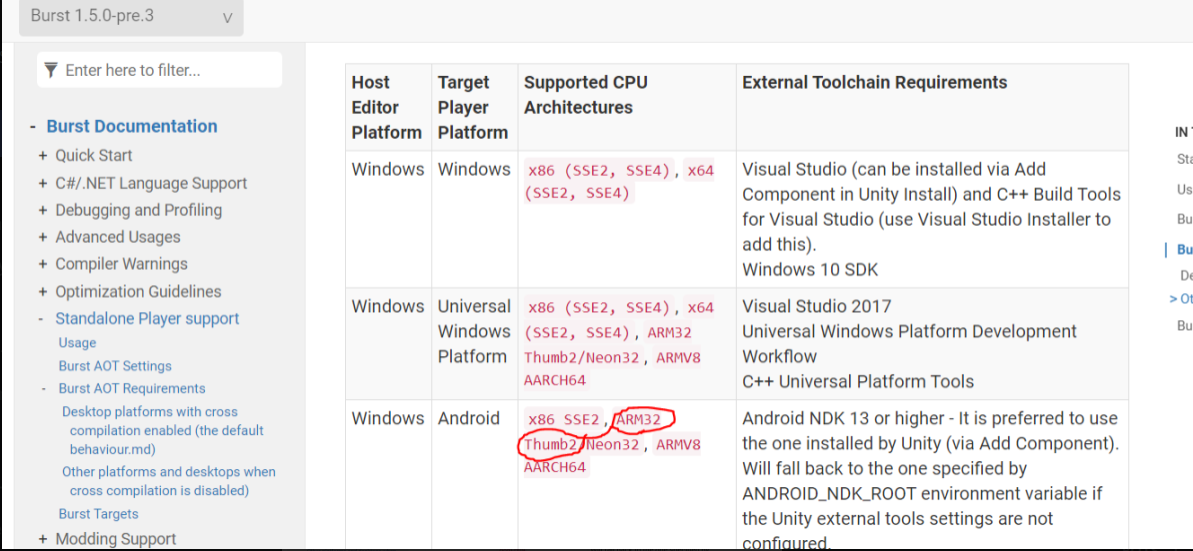Expand the Compiler Warnings plus sign

click(43, 265)
